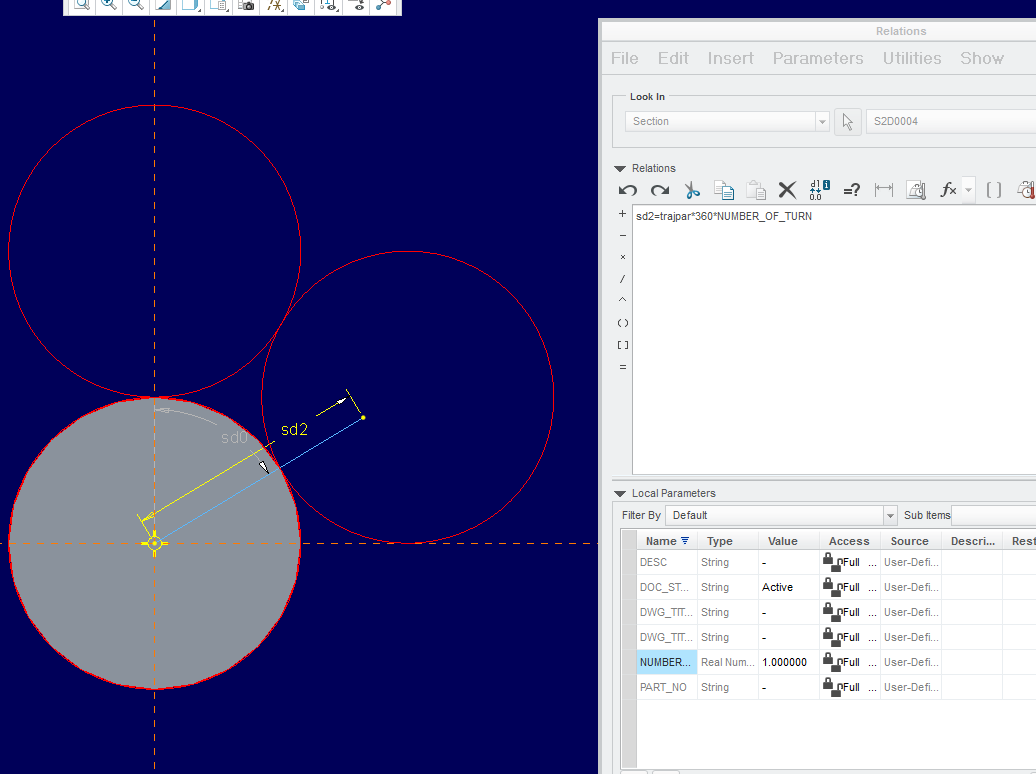
Task: Click the square brackets parameter icon
Action: [994, 190]
